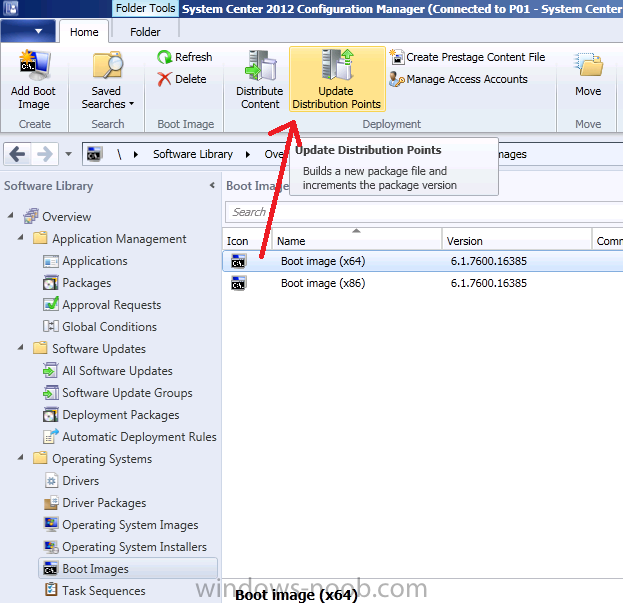Click Distribute Content in ribbon
Image resolution: width=623 pixels, height=603 pixels.
260,80
